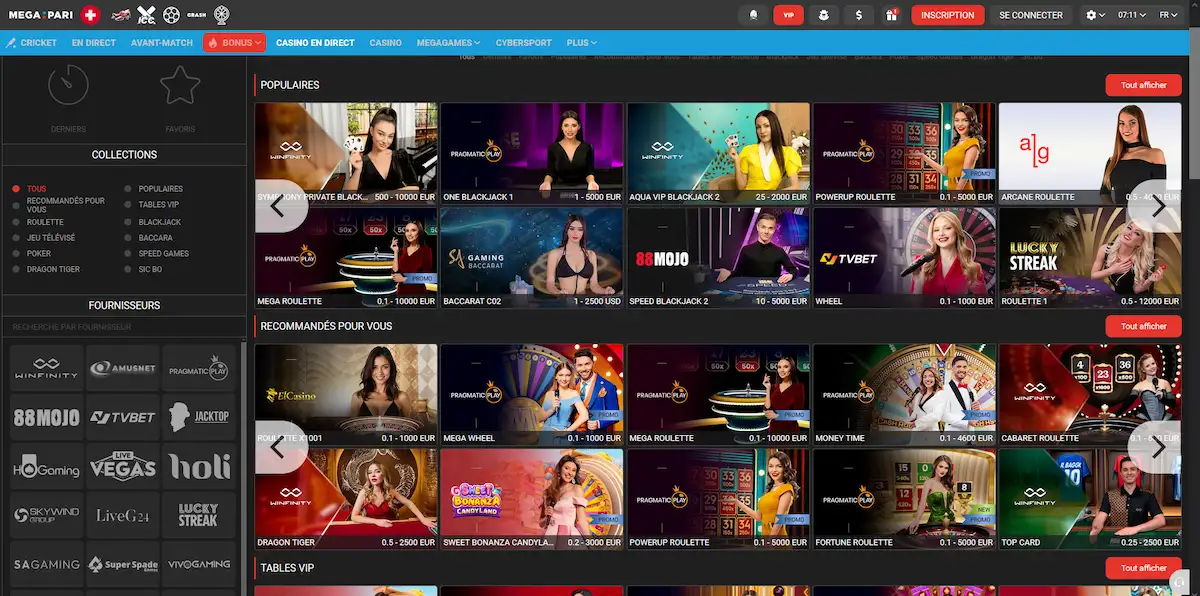The image size is (1200, 596).
Task: Filter by SA Gaming provider logo
Action: tap(47, 564)
